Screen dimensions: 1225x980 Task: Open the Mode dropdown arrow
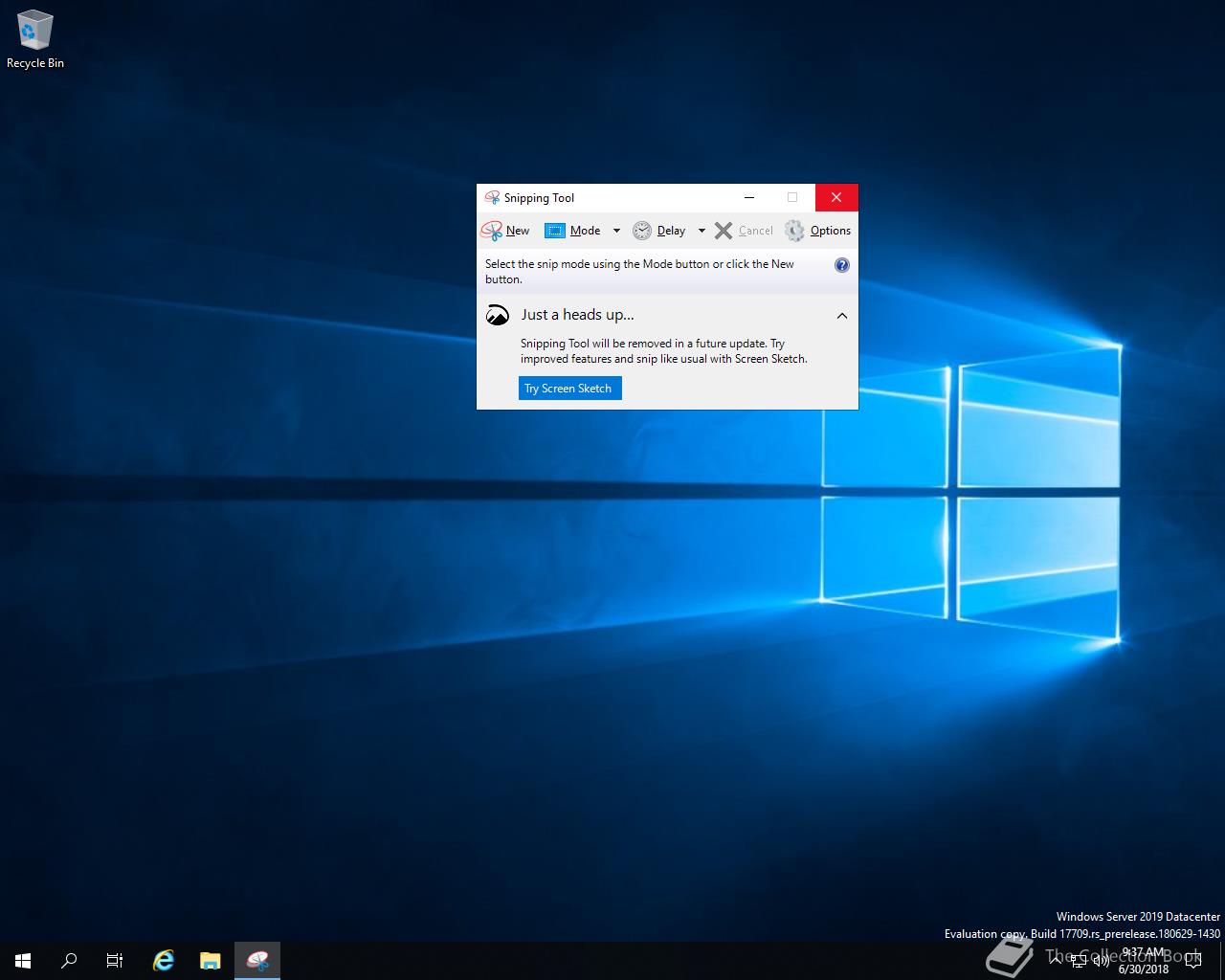(x=616, y=231)
